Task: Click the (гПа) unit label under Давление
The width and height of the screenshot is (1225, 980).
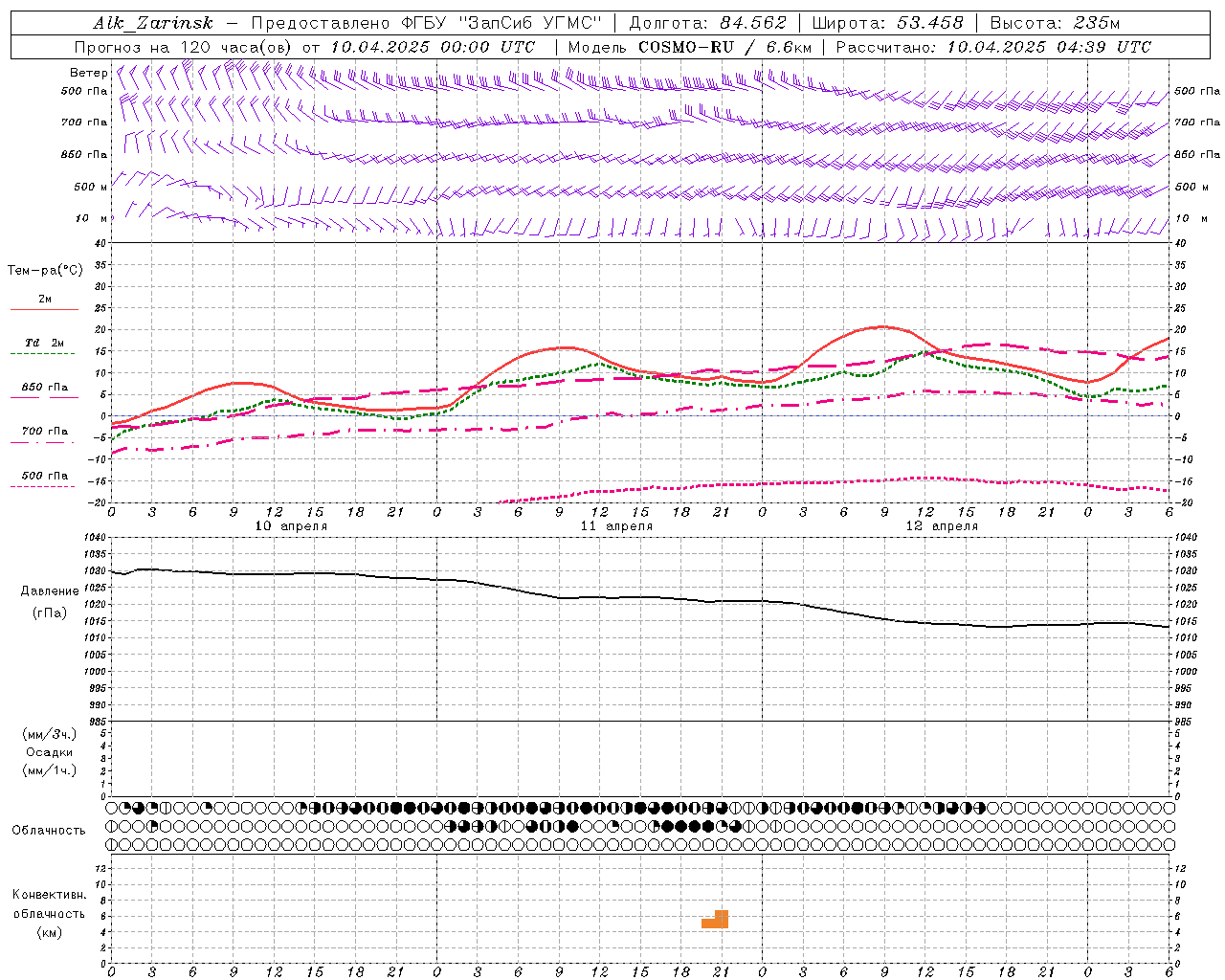Action: (x=49, y=612)
